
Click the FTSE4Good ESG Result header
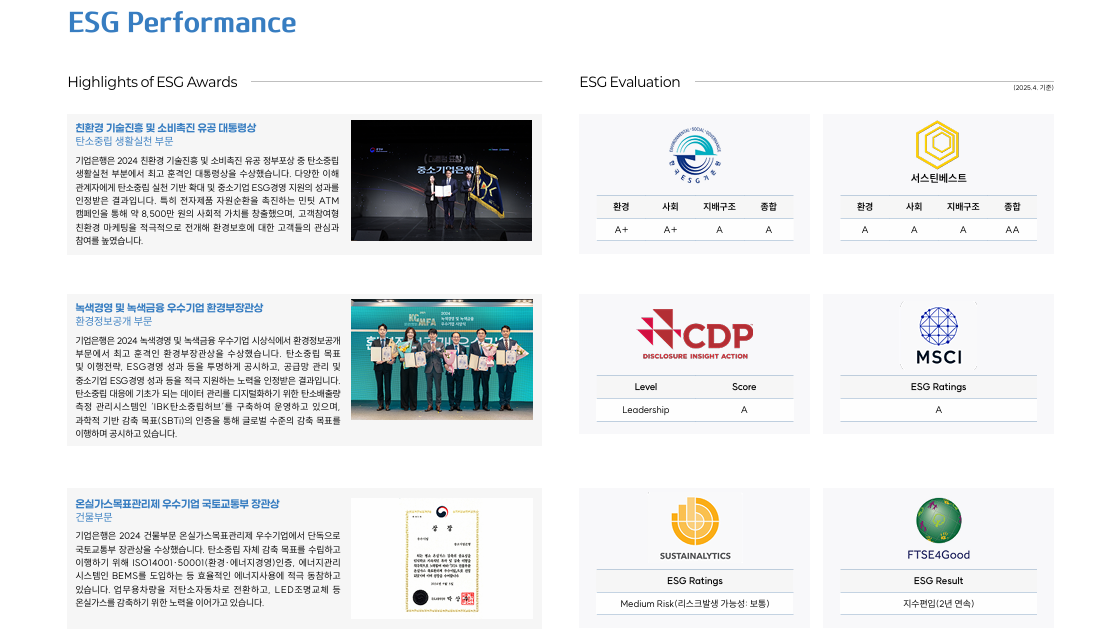(x=938, y=581)
